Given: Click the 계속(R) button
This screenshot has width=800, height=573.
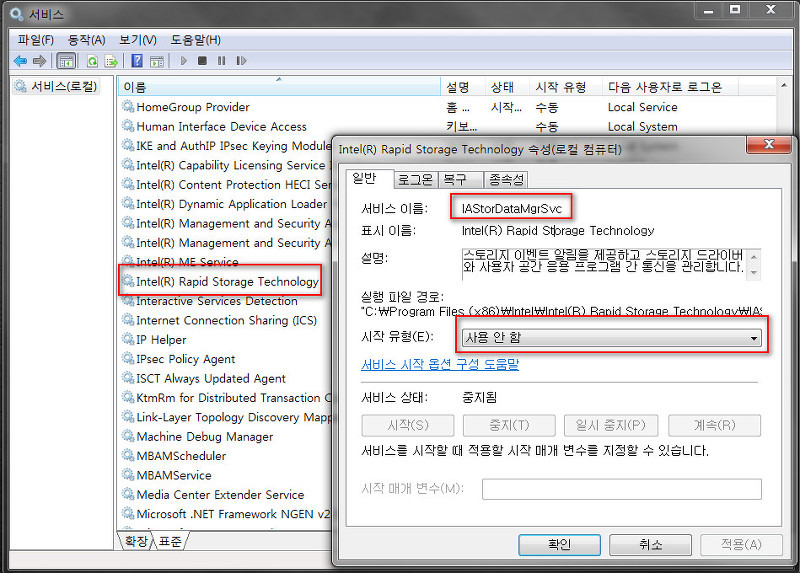Looking at the screenshot, I should click(714, 425).
